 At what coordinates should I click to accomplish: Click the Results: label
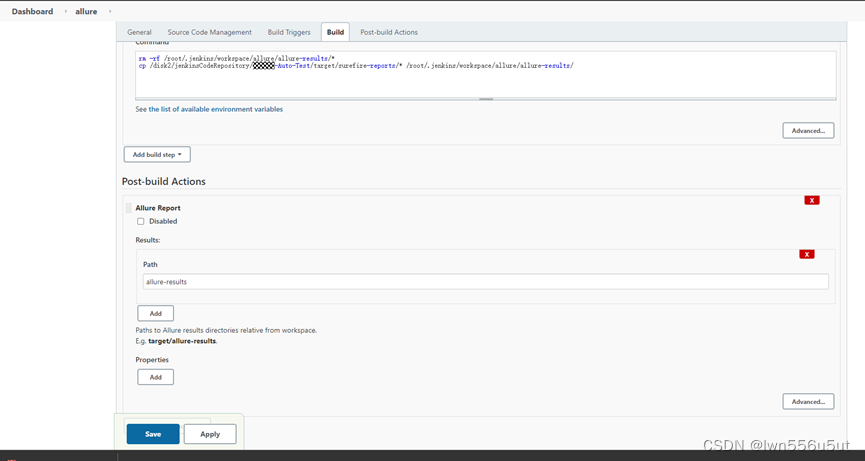[x=148, y=240]
